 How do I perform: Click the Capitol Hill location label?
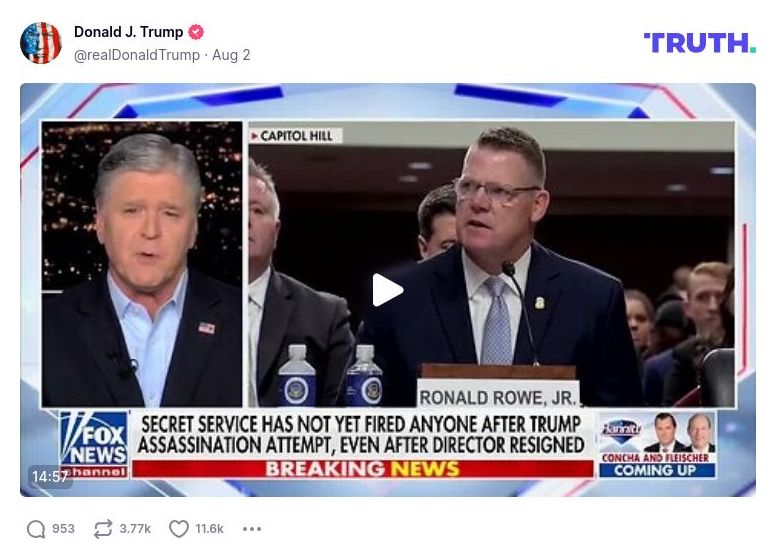pyautogui.click(x=295, y=135)
